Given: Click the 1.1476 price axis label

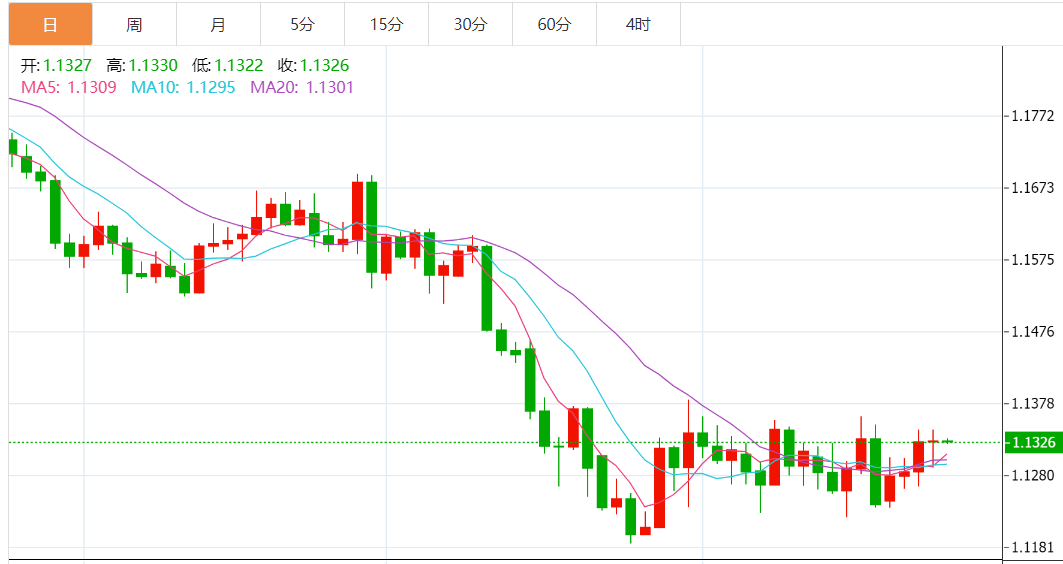Looking at the screenshot, I should (x=1033, y=332).
